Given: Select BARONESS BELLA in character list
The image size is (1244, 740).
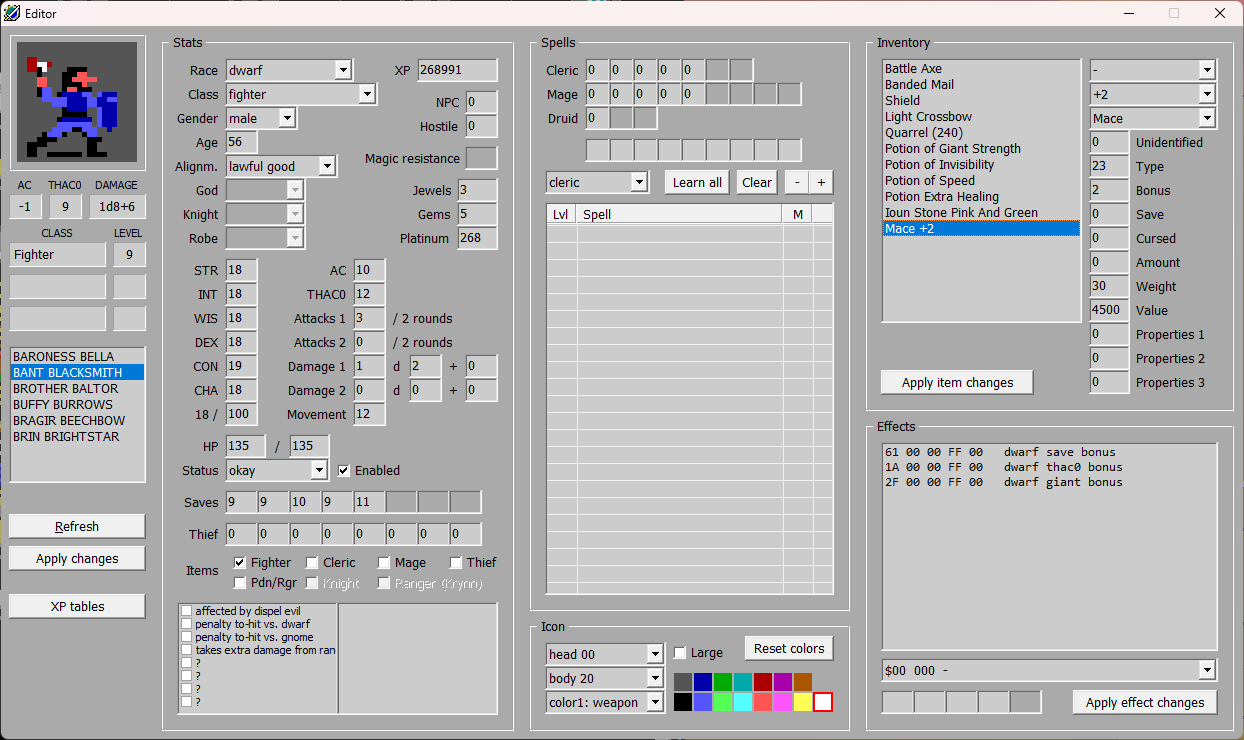Looking at the screenshot, I should (78, 357).
